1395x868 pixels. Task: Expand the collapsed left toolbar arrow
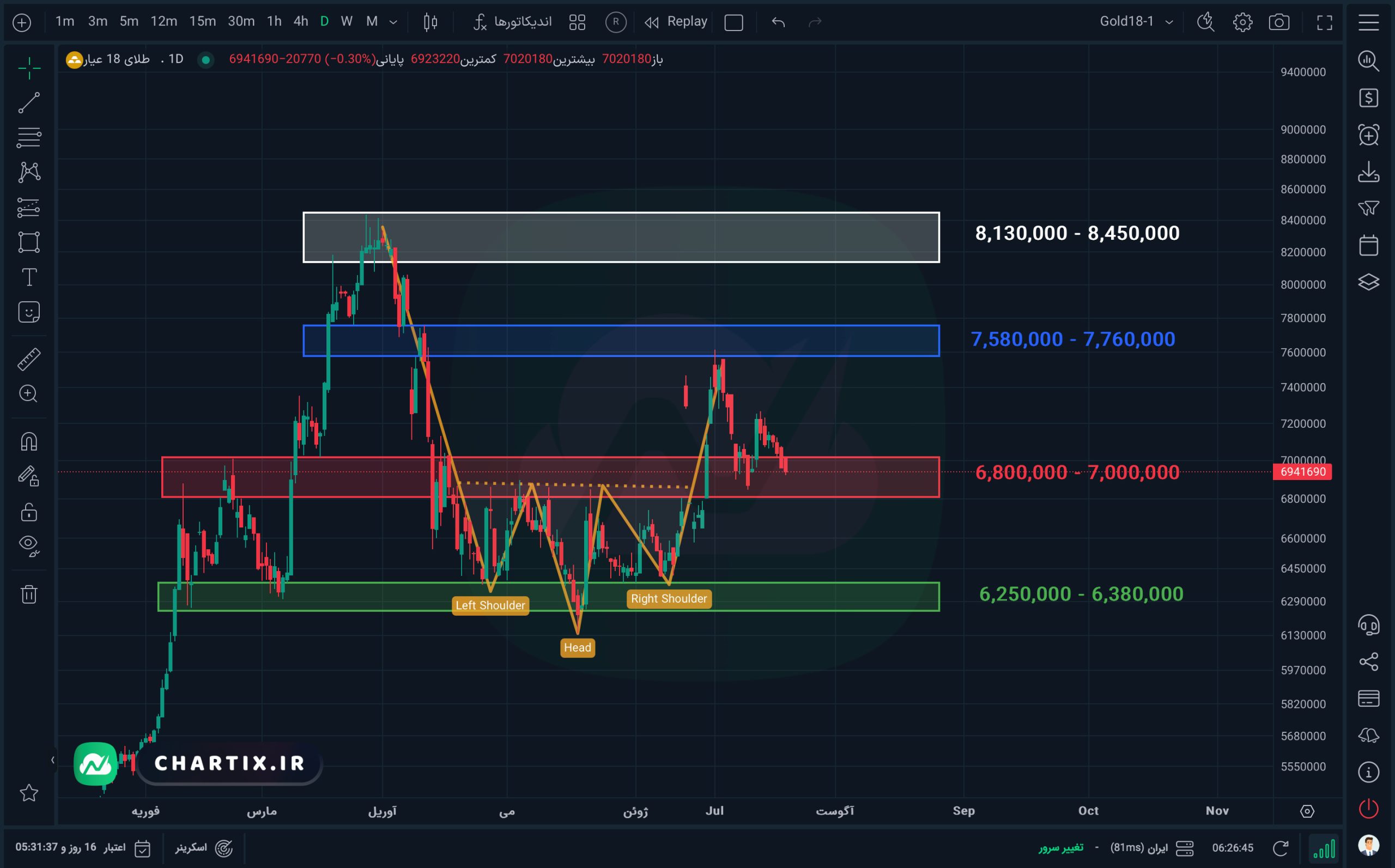click(x=53, y=760)
